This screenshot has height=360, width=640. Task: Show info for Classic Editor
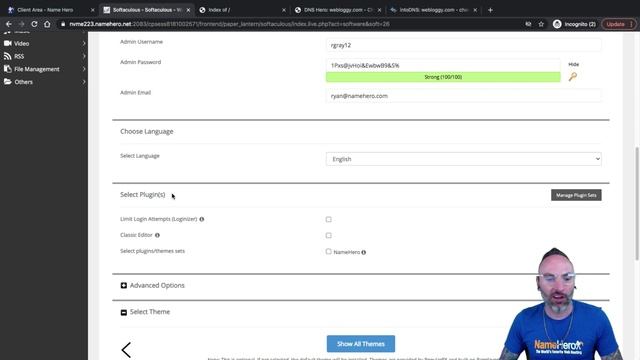click(x=157, y=236)
